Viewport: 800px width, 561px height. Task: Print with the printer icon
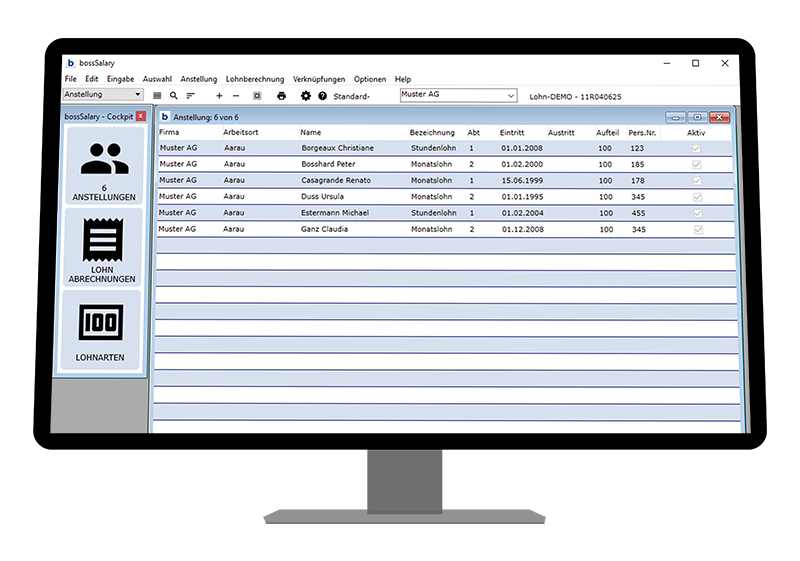click(x=281, y=95)
